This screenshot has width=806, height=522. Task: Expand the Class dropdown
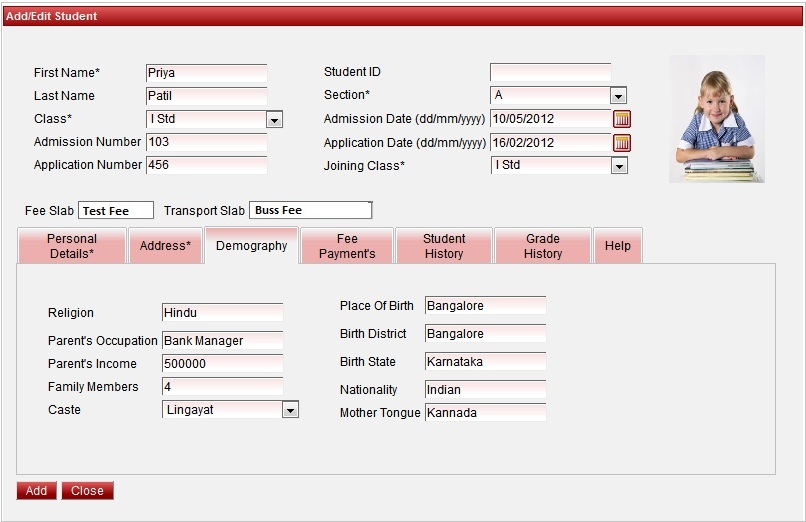[275, 120]
